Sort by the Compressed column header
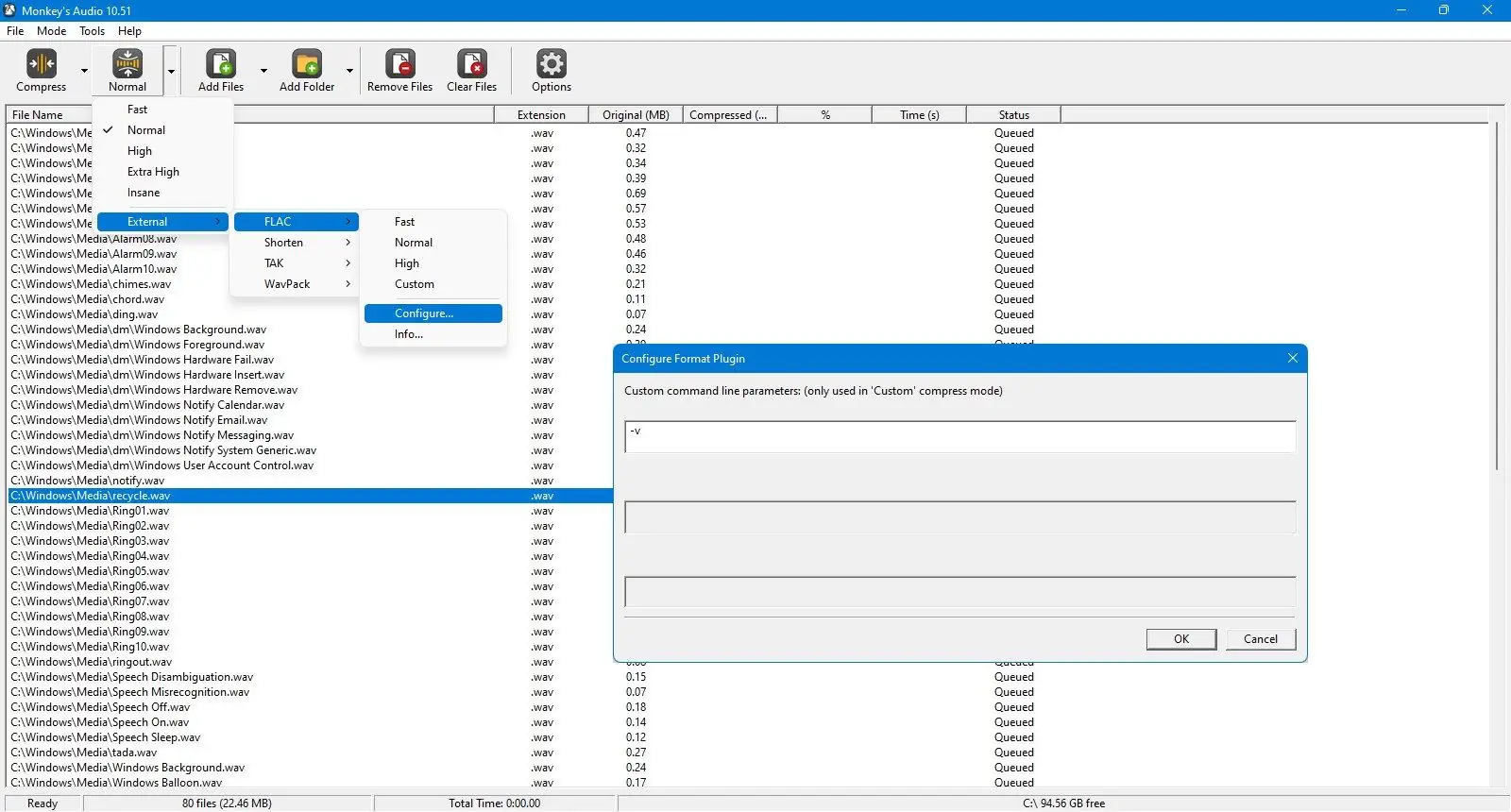Viewport: 1511px width, 812px height. [730, 115]
